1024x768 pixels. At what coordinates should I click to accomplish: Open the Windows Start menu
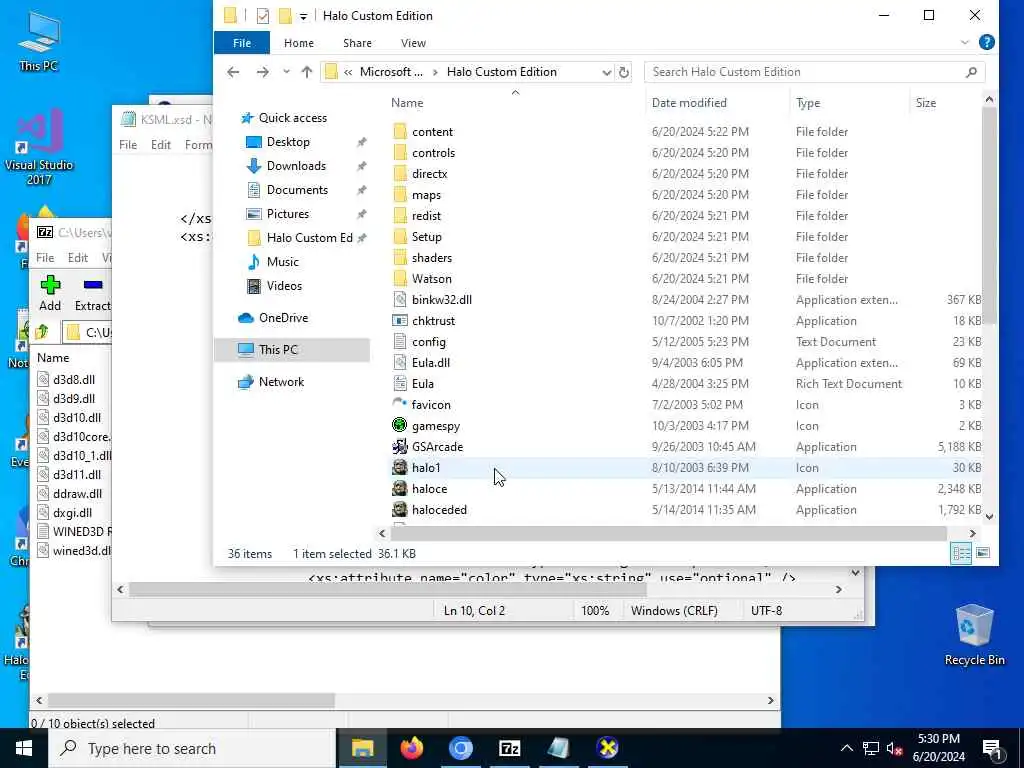click(x=24, y=748)
